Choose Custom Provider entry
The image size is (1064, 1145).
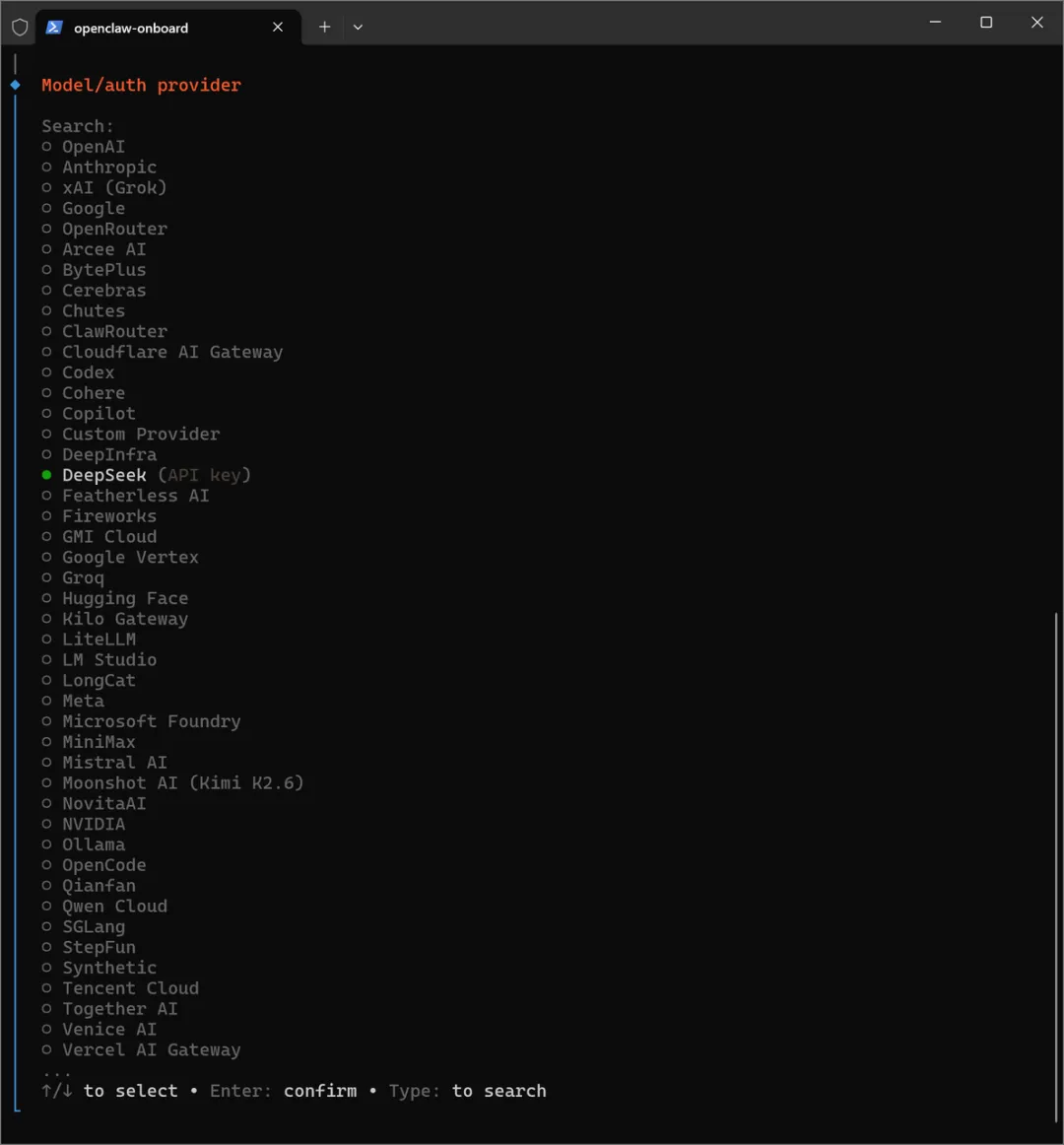[131, 434]
